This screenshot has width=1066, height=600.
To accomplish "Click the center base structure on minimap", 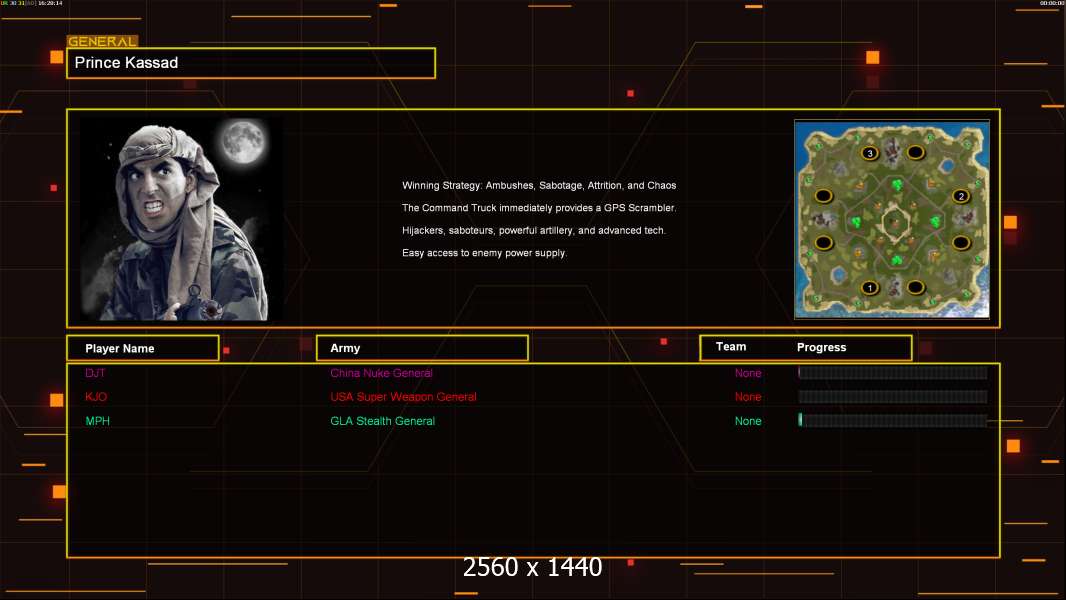I will pyautogui.click(x=893, y=222).
